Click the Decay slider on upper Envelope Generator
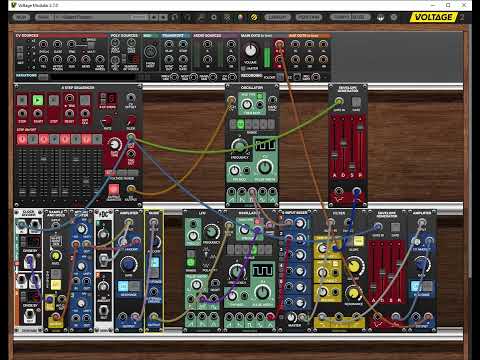Screen dimensions: 480x360 (x=343, y=143)
